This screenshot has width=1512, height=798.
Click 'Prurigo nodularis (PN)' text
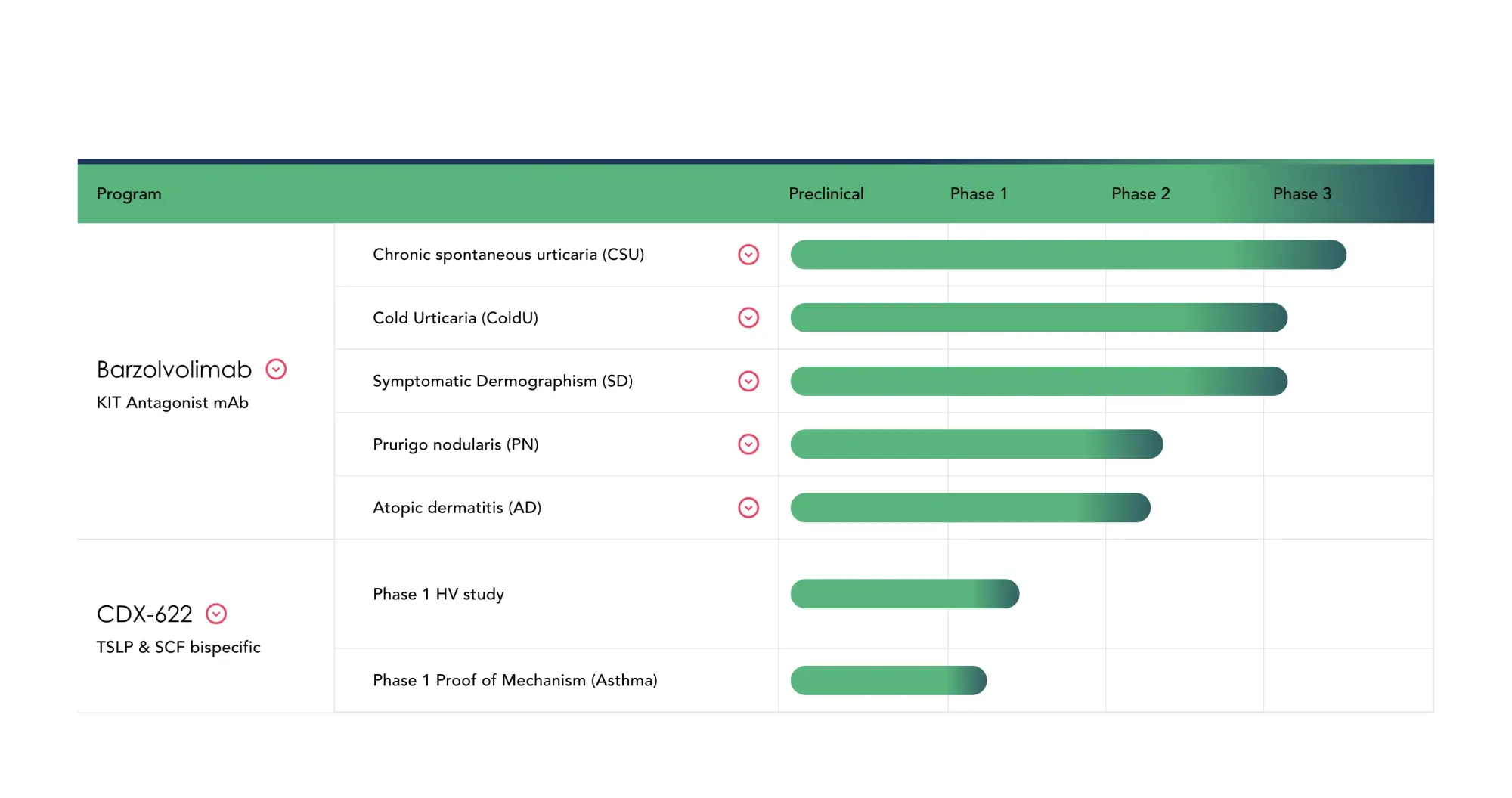pyautogui.click(x=455, y=444)
